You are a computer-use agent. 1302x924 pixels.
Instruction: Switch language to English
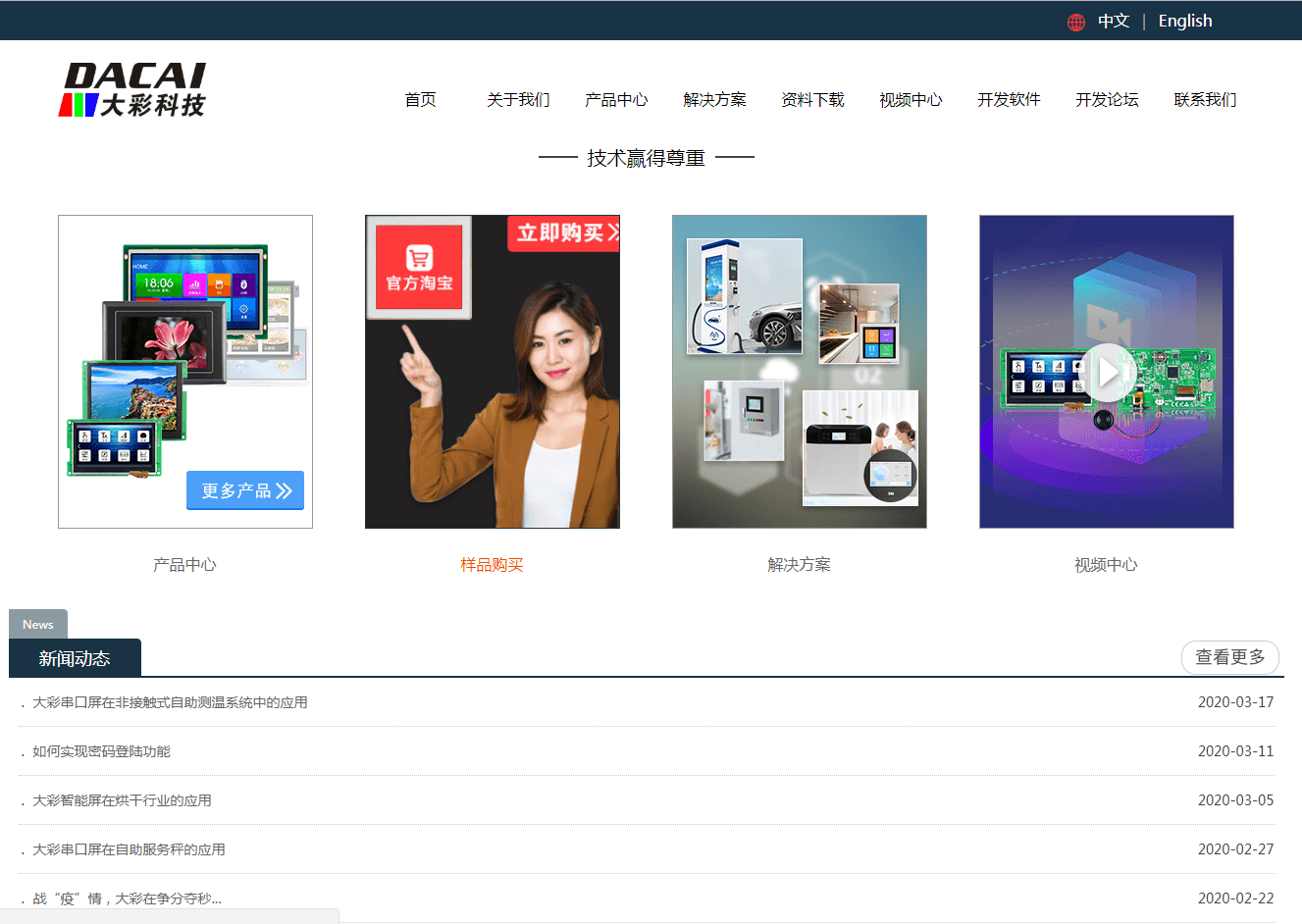1184,22
